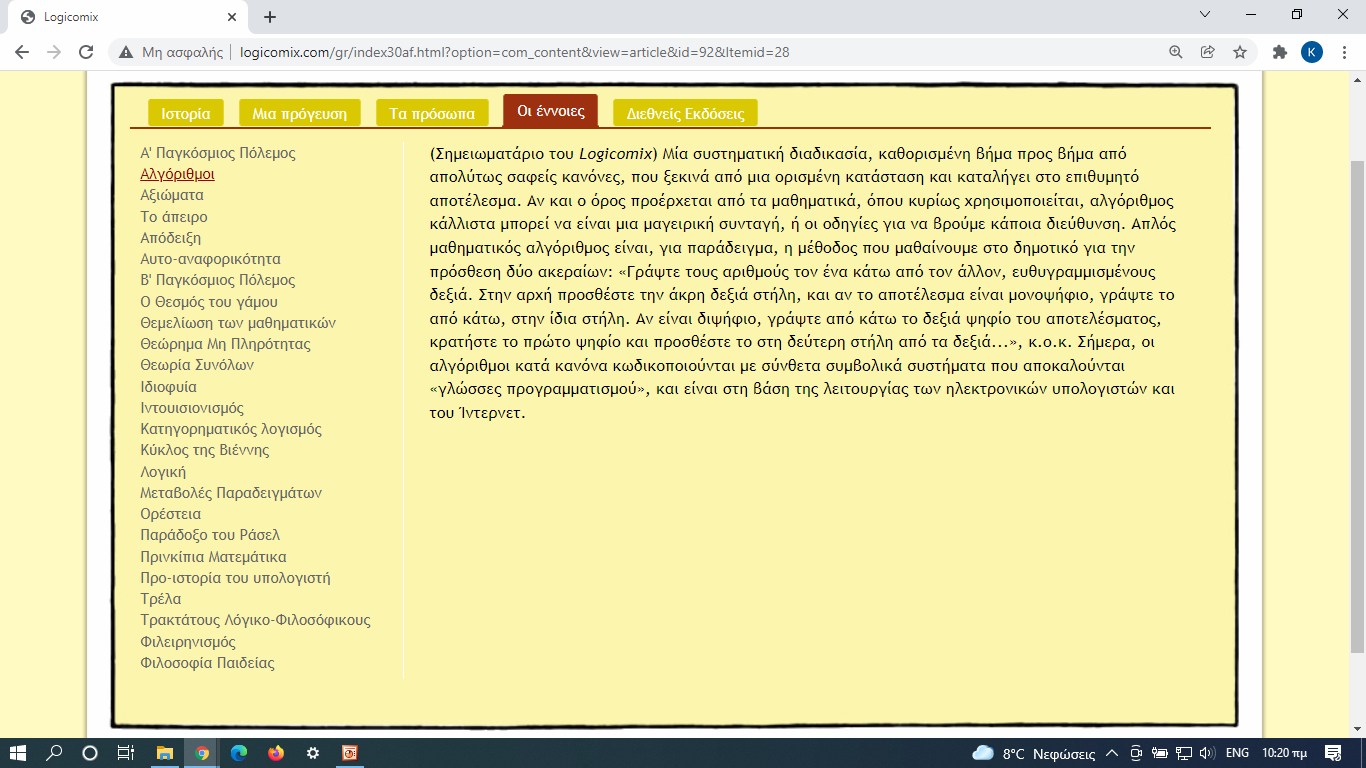Open Ο Θεσμός του γάμου entry
Screen dimensions: 1366x768
[209, 302]
